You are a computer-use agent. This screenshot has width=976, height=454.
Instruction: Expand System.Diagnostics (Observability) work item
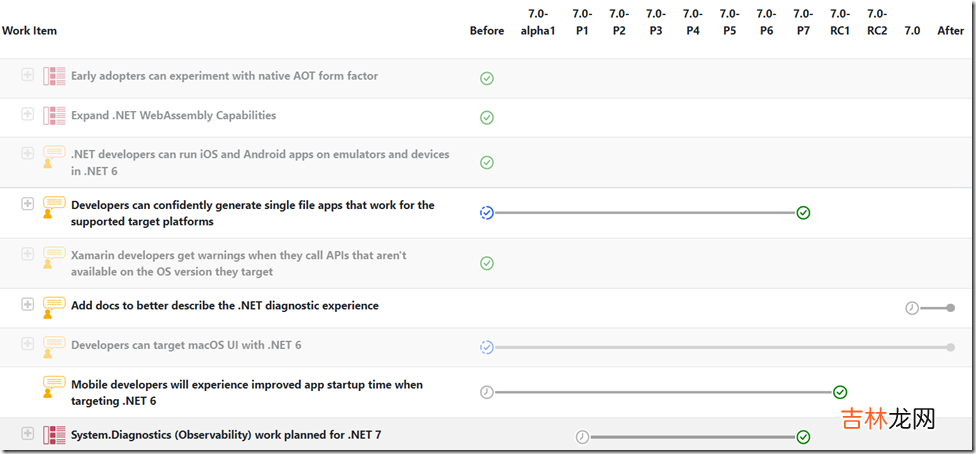[x=28, y=434]
